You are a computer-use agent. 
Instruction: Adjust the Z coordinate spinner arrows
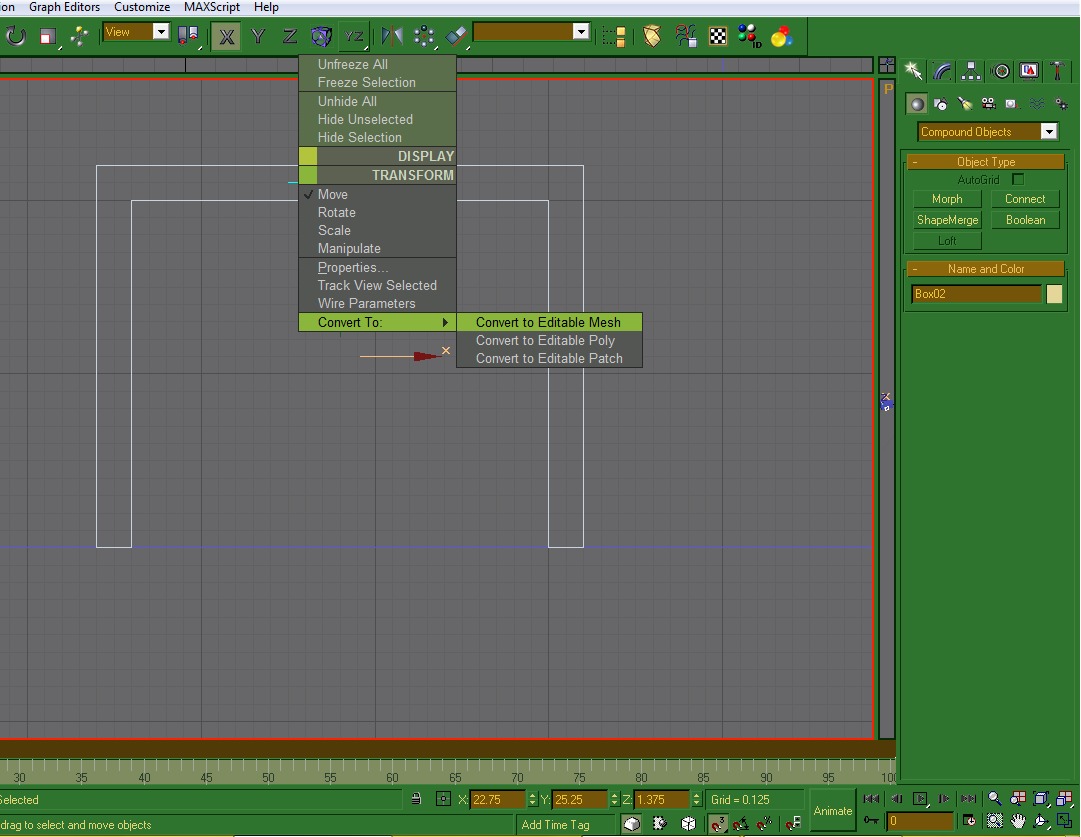(x=696, y=799)
